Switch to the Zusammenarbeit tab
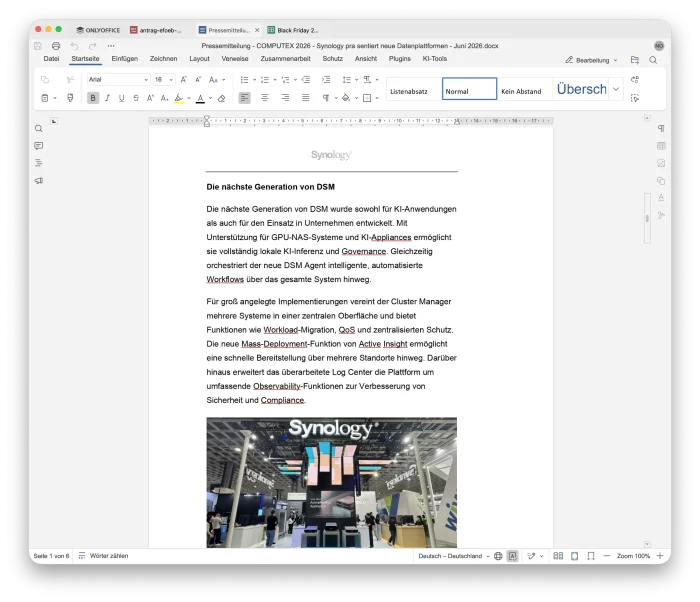The image size is (700, 602). click(x=285, y=59)
